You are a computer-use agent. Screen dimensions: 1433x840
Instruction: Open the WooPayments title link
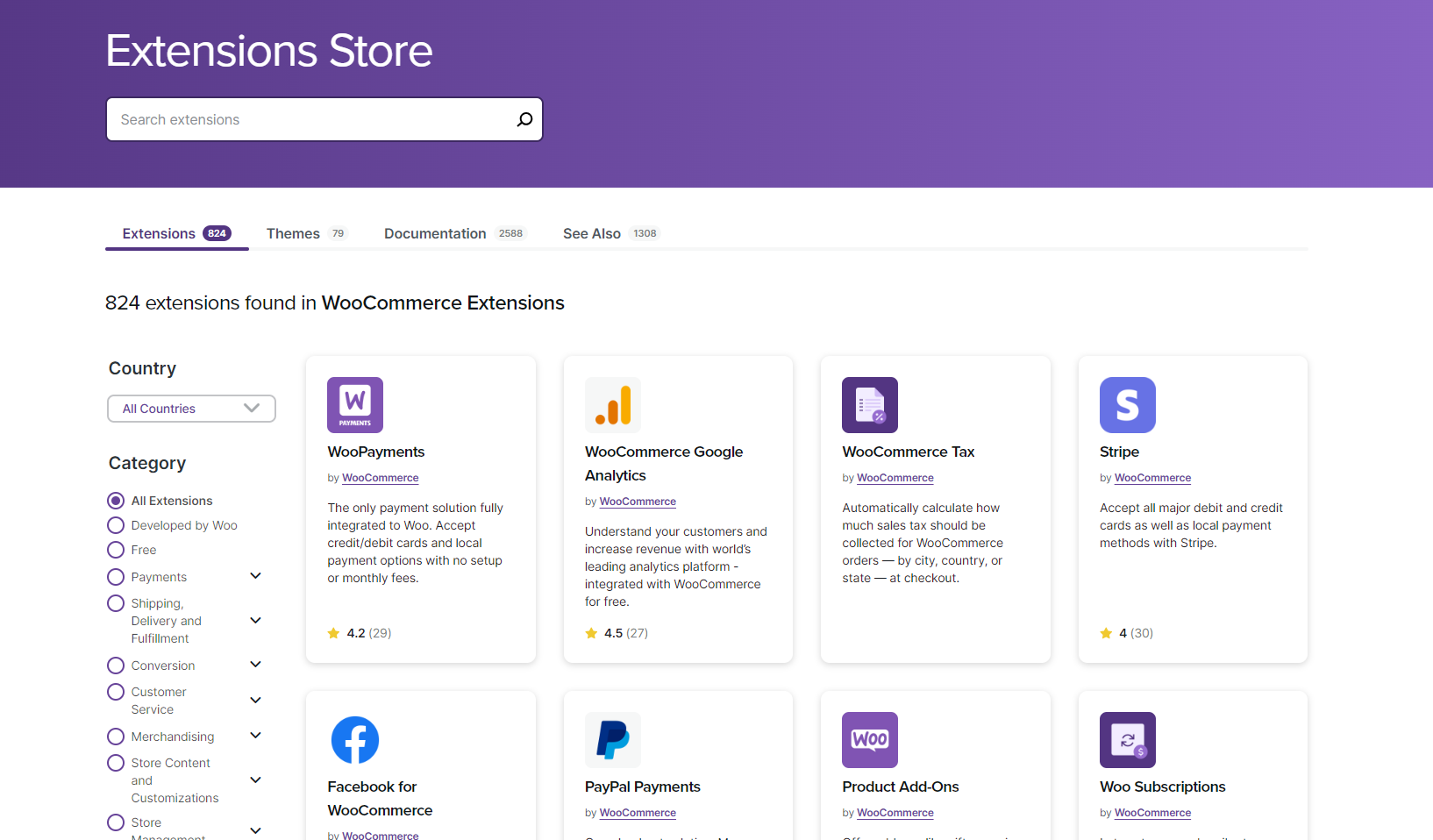point(376,452)
